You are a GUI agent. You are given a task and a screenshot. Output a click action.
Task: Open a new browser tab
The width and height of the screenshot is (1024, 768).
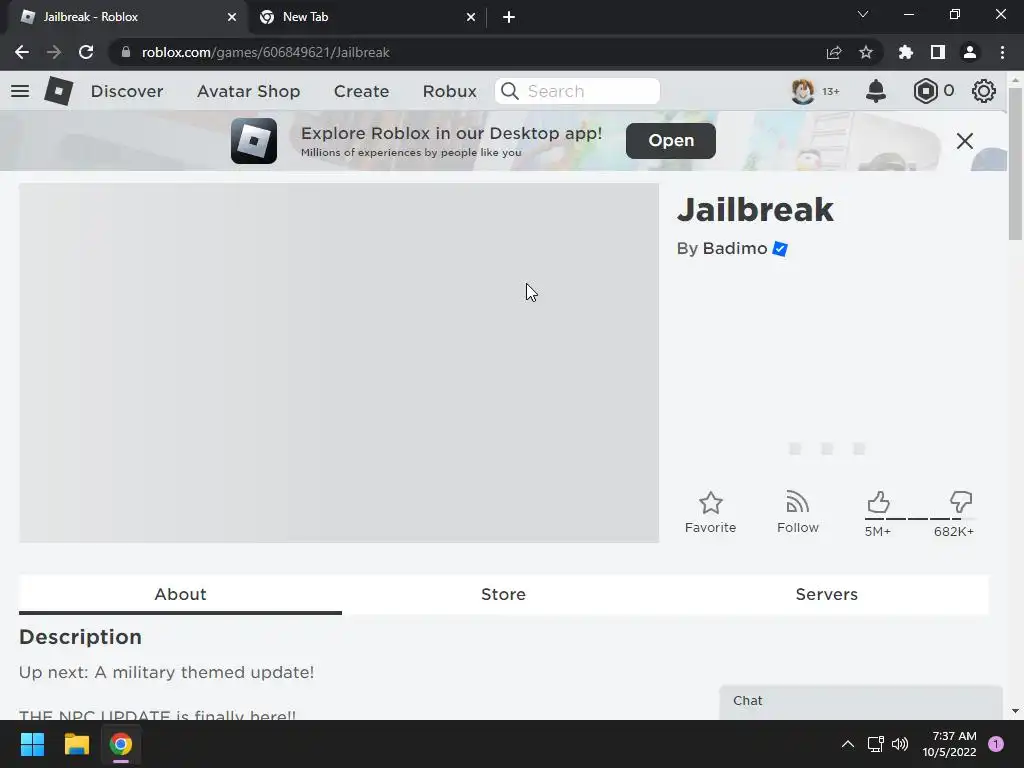coord(509,17)
